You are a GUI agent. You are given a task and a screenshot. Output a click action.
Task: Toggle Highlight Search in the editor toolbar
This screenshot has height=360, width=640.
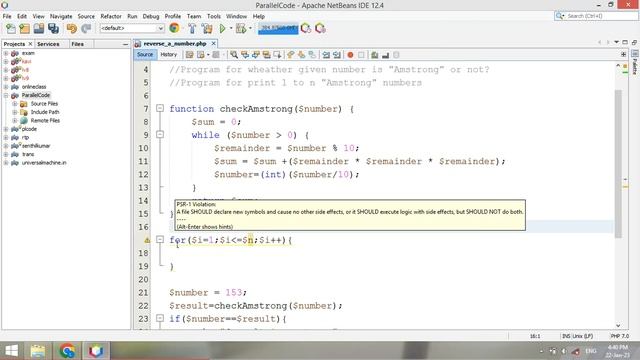(267, 55)
